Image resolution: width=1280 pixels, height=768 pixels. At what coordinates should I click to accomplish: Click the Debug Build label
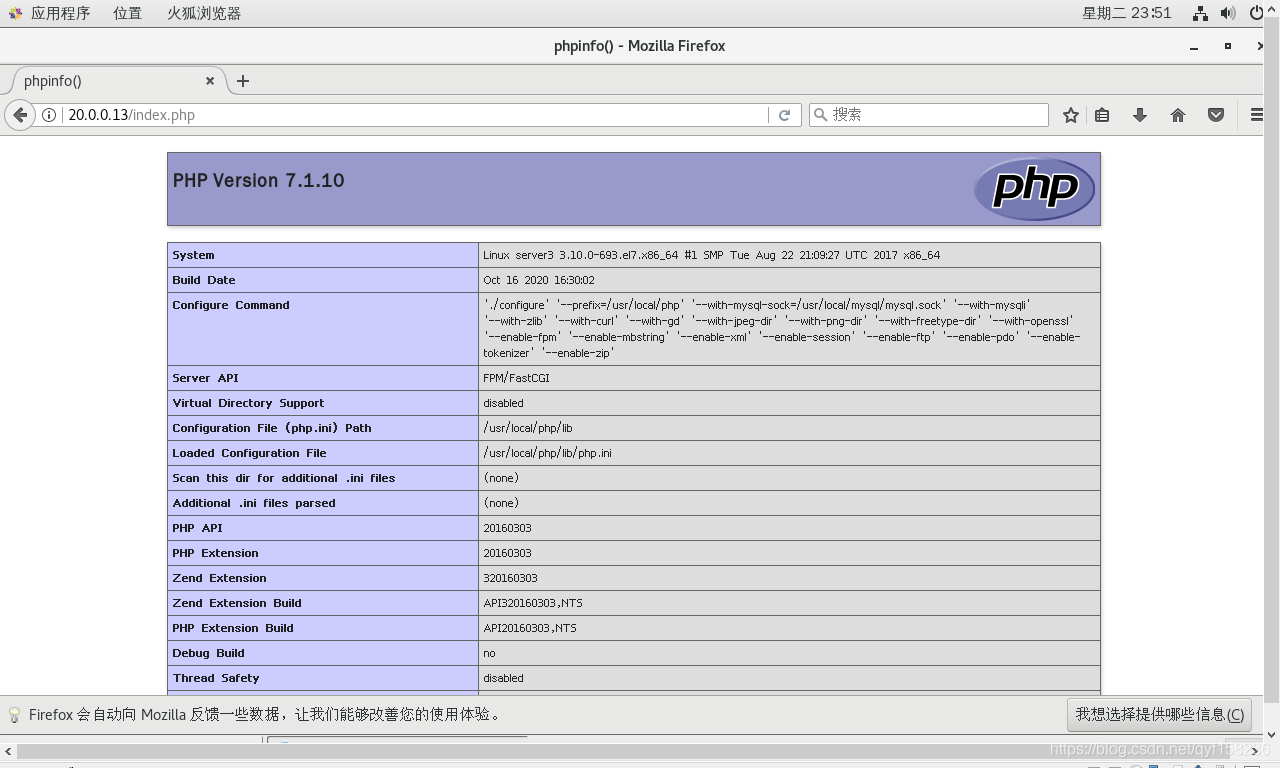(208, 653)
